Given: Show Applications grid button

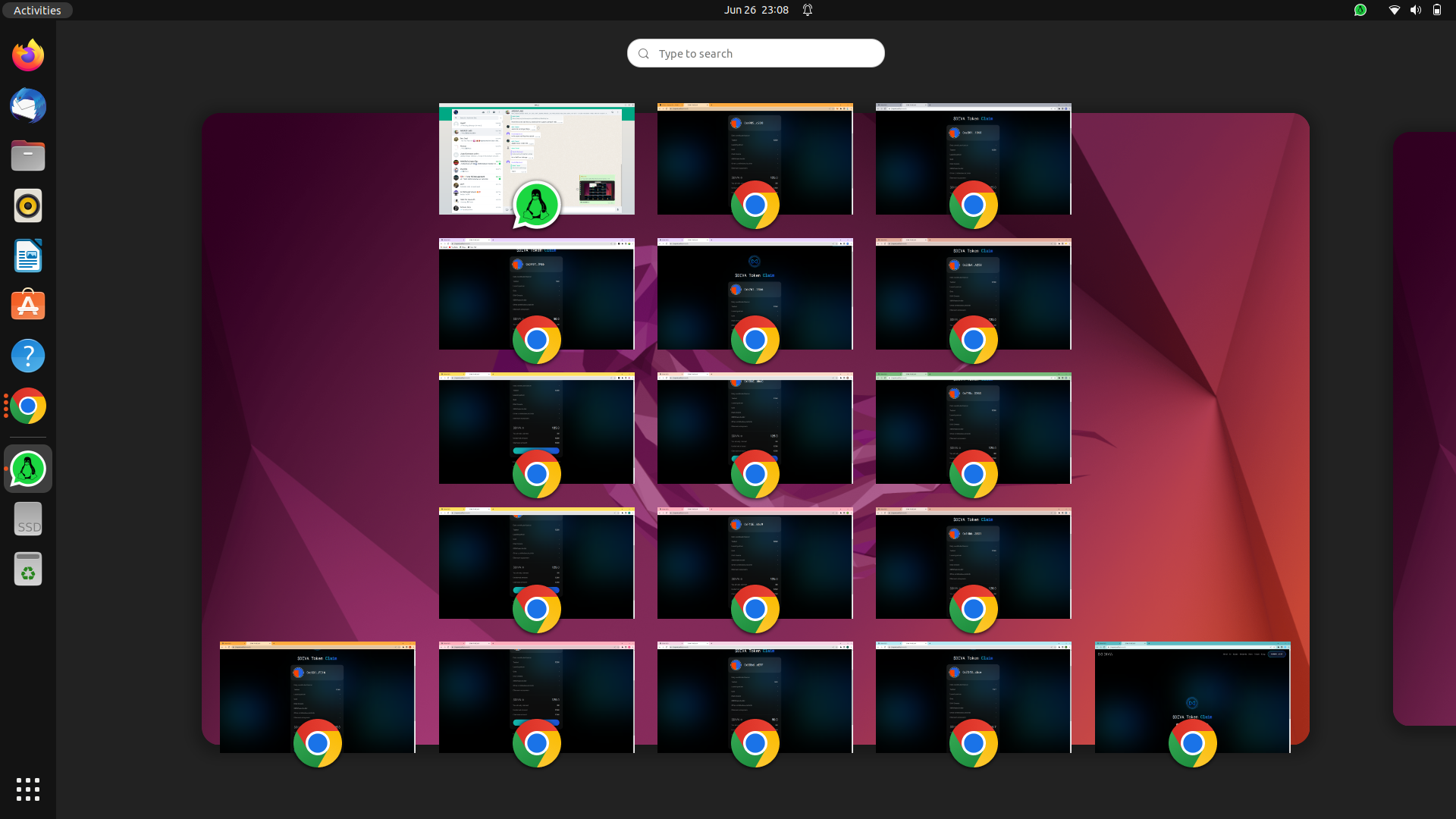Looking at the screenshot, I should [28, 789].
